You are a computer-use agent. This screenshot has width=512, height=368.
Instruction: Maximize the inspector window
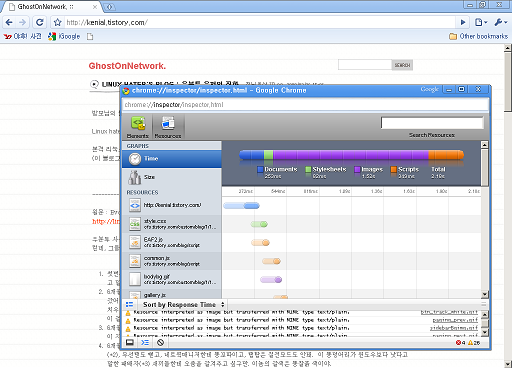coord(462,90)
